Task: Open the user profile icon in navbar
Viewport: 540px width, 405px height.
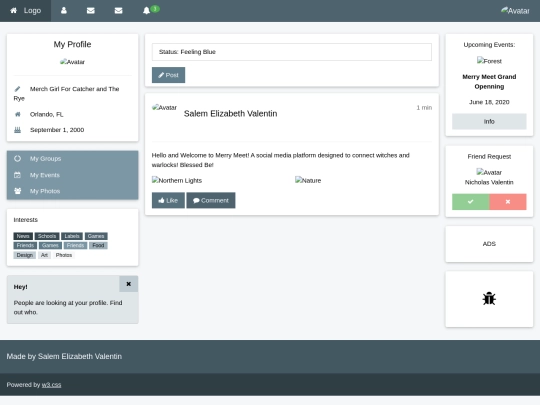Action: (x=64, y=11)
